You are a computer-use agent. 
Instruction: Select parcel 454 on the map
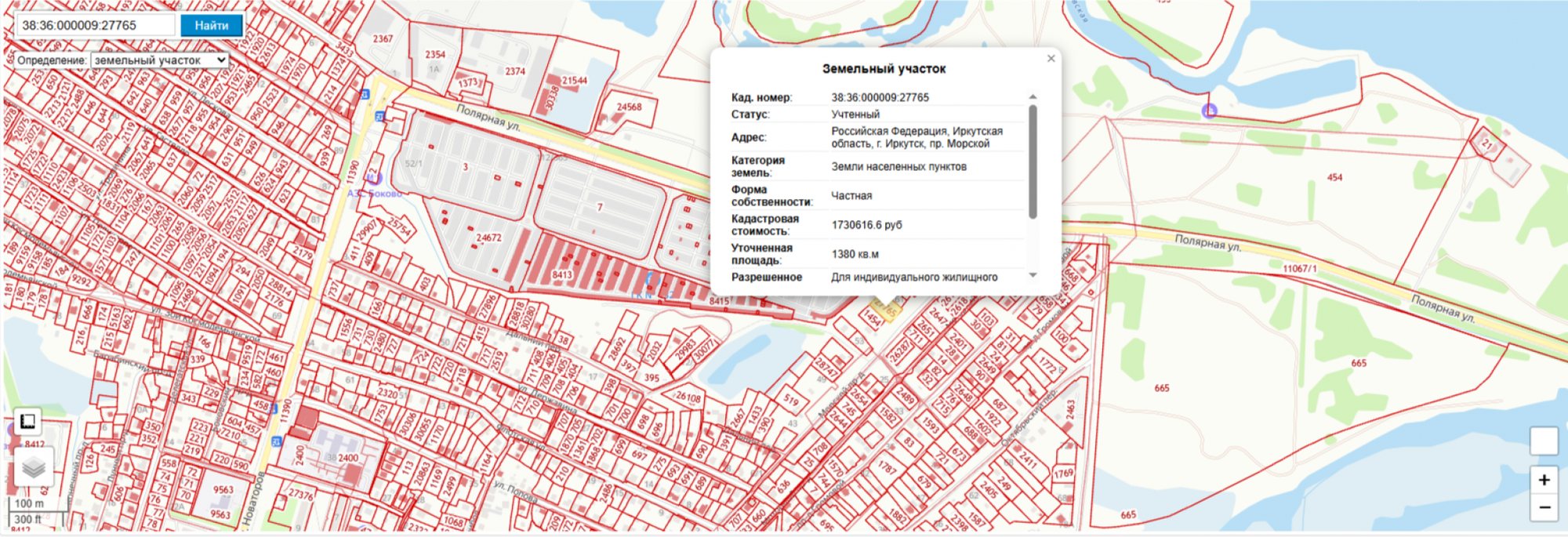(x=1334, y=178)
